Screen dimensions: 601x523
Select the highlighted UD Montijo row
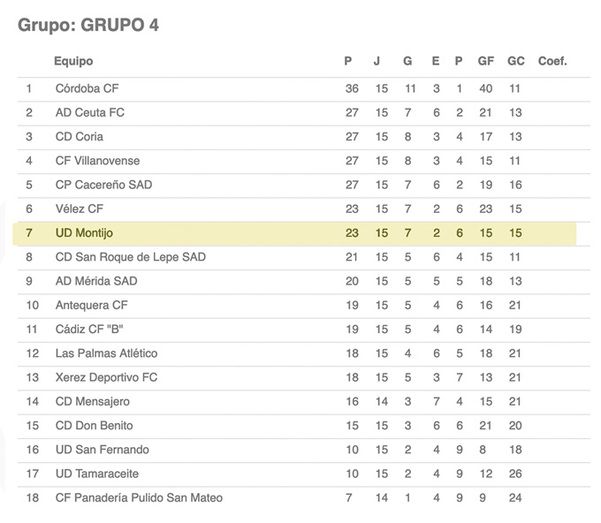pos(294,233)
